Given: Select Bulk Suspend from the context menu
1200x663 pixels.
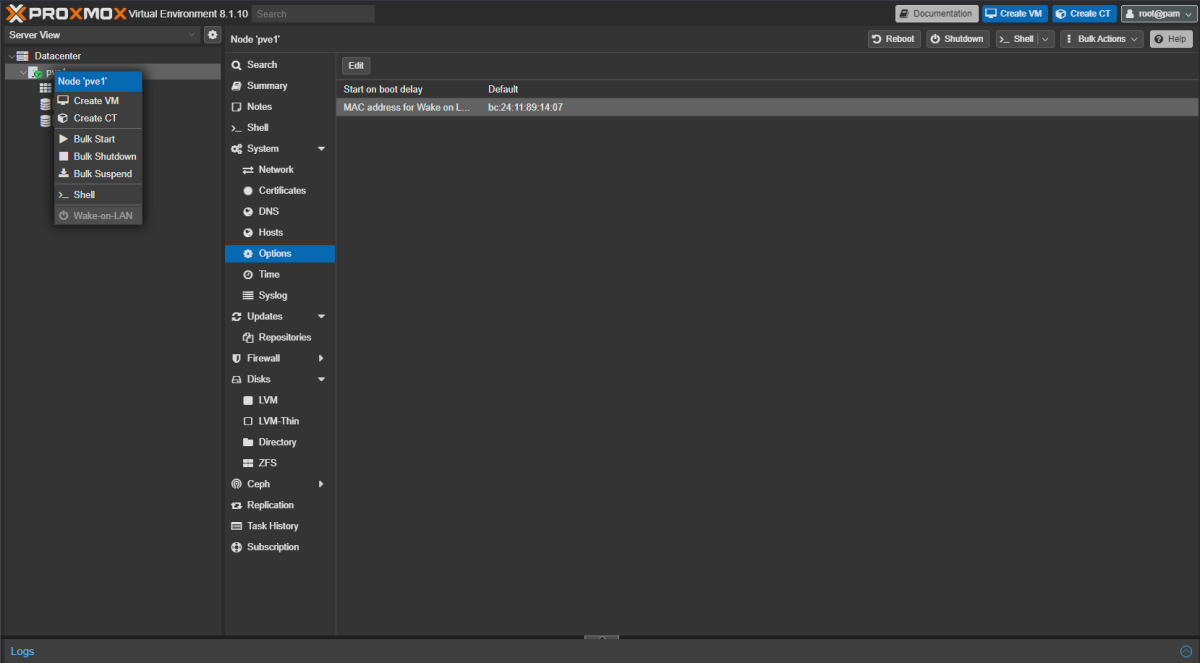Looking at the screenshot, I should (x=97, y=173).
